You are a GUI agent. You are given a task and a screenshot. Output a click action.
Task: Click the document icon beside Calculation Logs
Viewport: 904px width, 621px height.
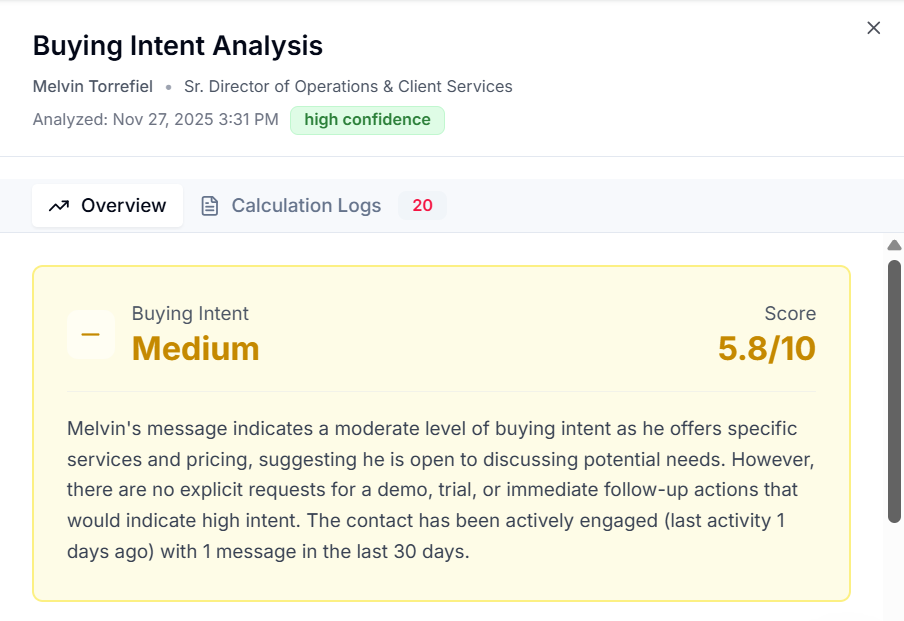point(209,206)
